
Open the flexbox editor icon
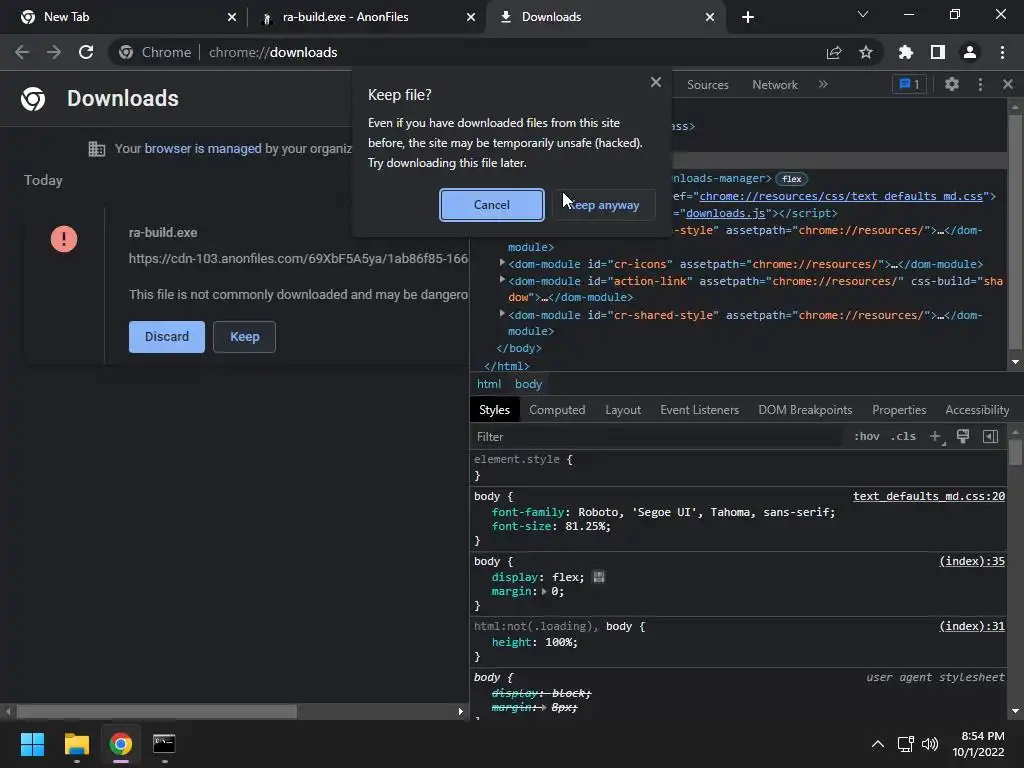[598, 577]
